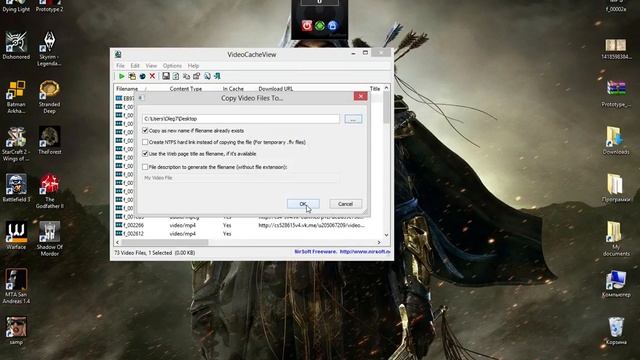Screen dimensions: 640x360
Task: Open the Edit menu
Action: pyautogui.click(x=135, y=66)
